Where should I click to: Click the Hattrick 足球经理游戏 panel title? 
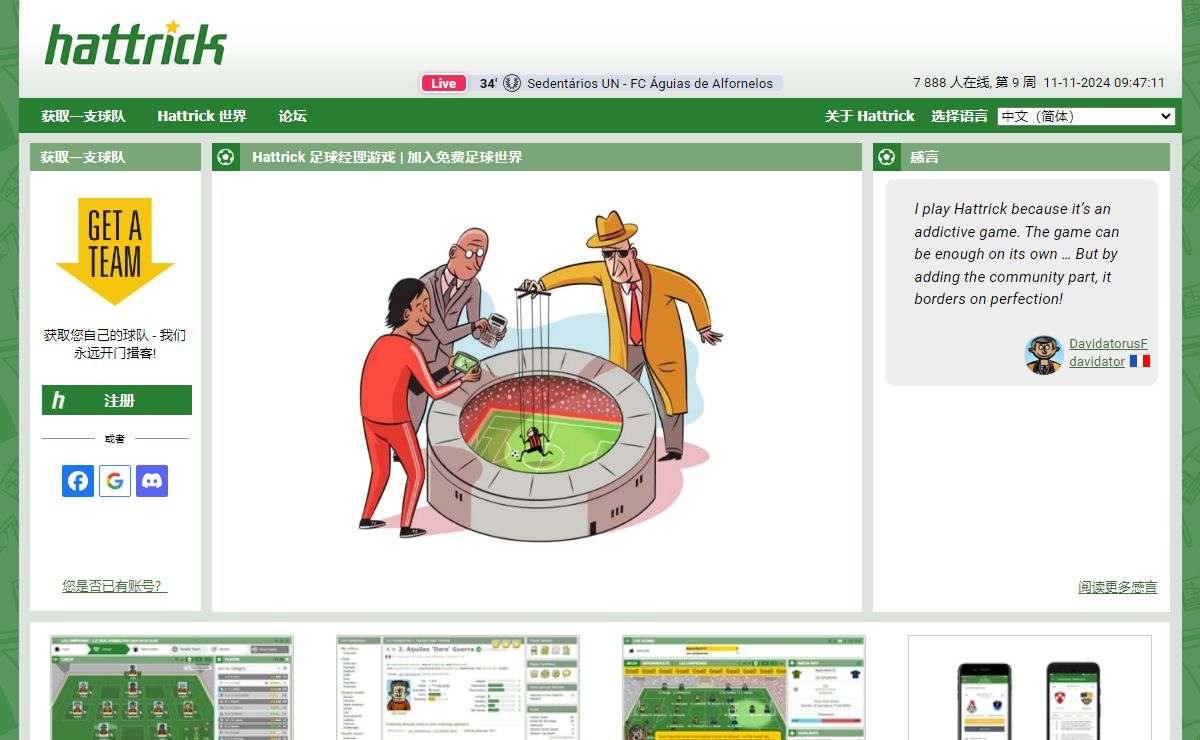[x=387, y=157]
